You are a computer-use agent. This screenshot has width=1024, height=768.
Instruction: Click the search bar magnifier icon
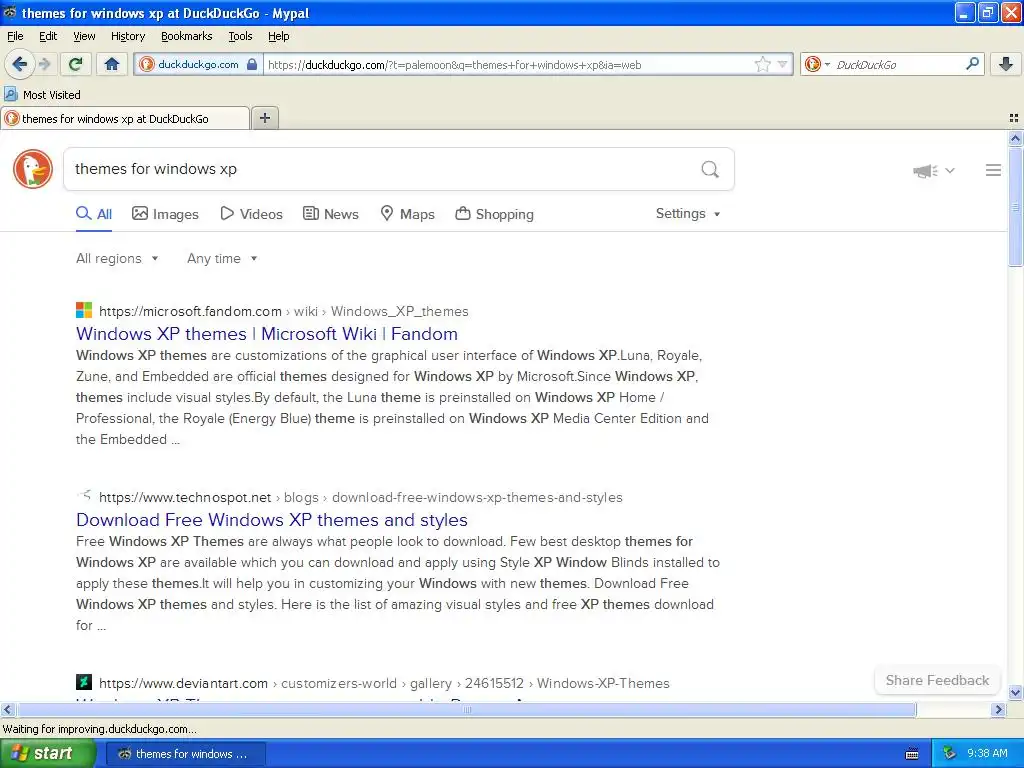point(972,64)
